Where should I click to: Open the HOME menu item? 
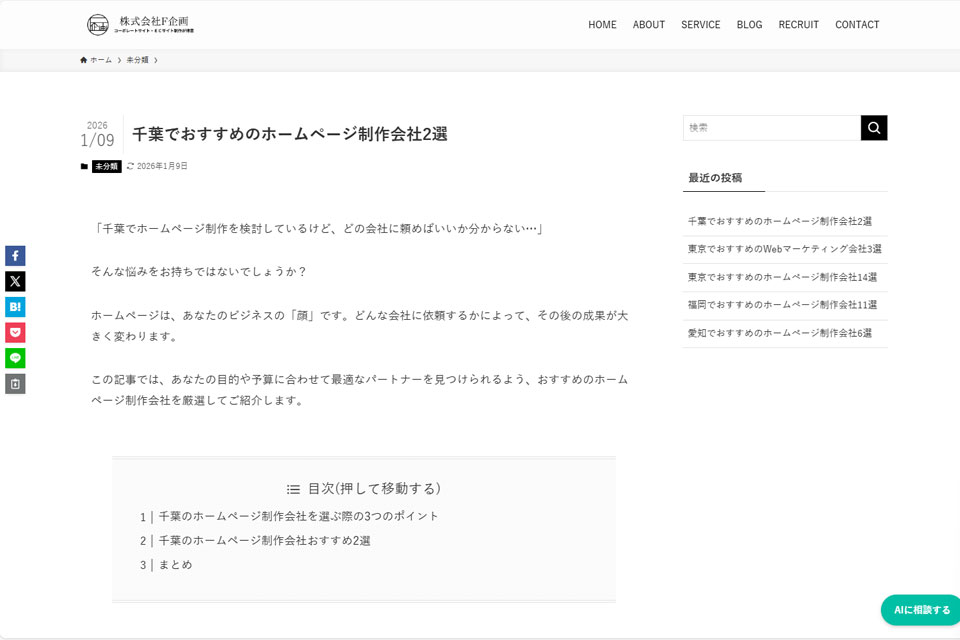602,24
